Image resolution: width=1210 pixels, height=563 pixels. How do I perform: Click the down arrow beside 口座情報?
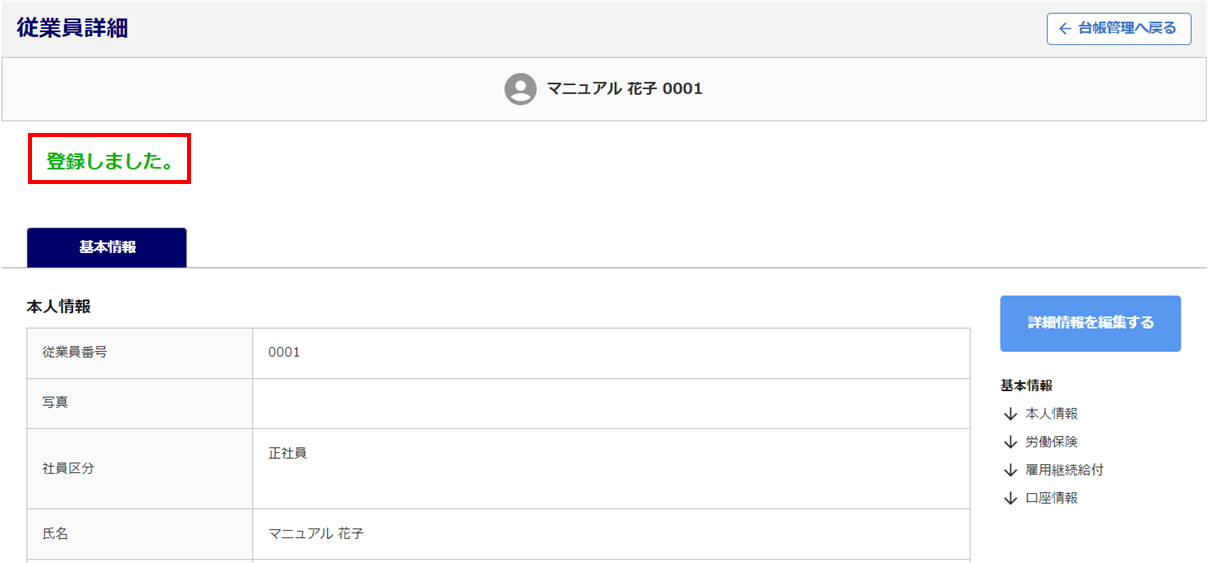(1010, 498)
